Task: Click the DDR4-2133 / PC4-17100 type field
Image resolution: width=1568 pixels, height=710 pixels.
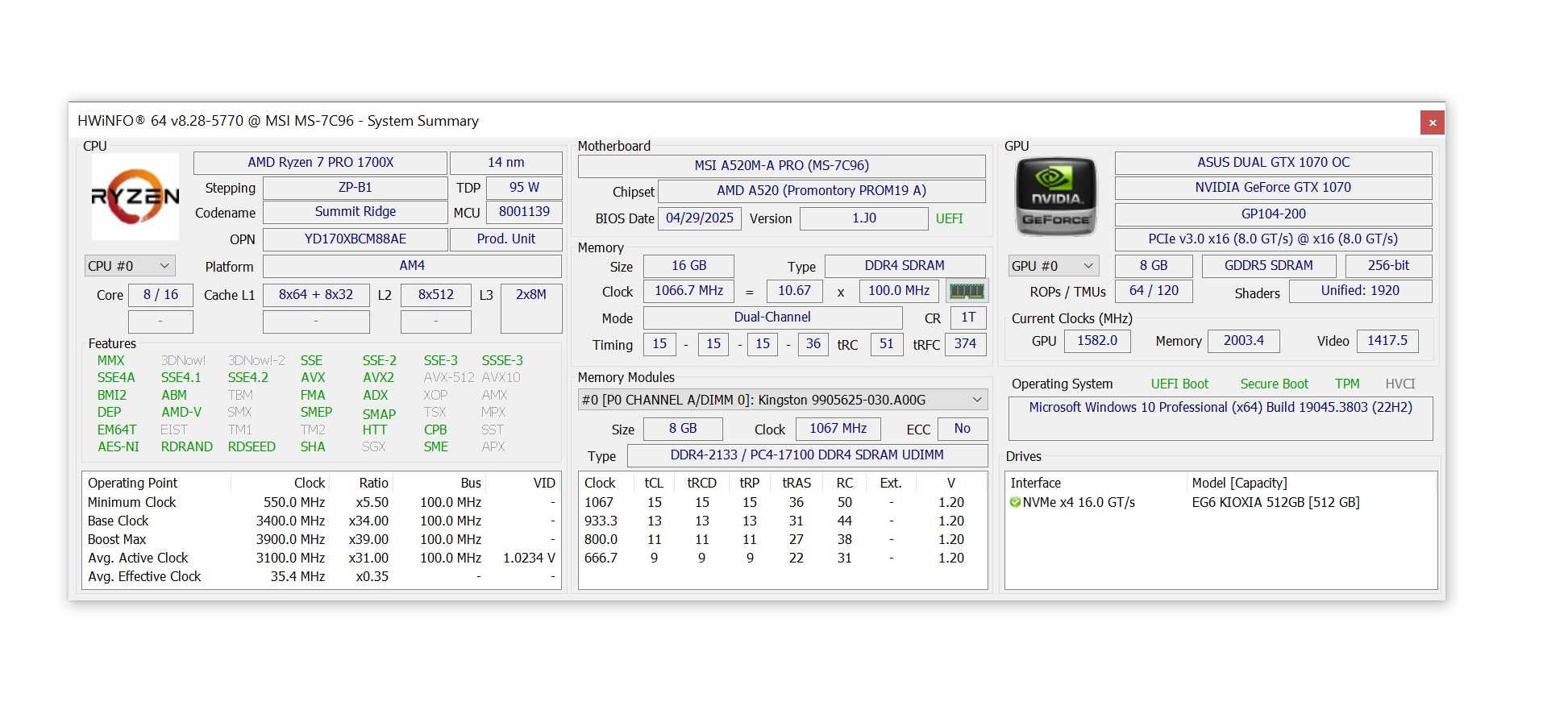Action: 807,455
